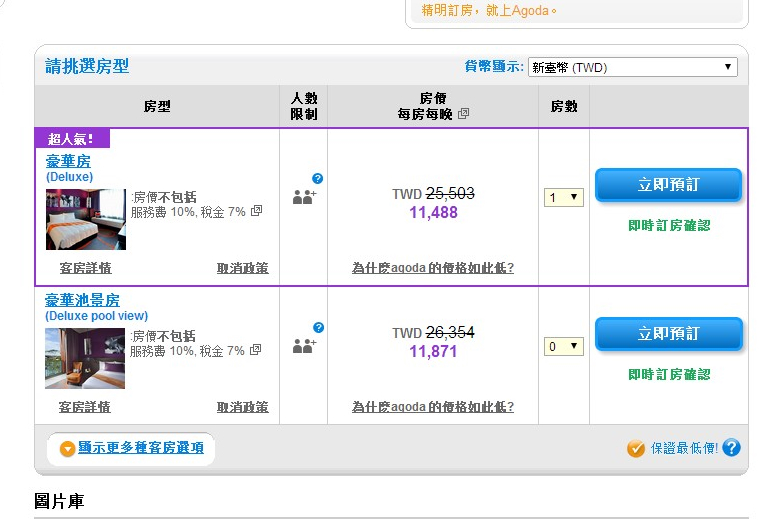Click the 圖片庫 section heading
This screenshot has width=781, height=523.
59,501
